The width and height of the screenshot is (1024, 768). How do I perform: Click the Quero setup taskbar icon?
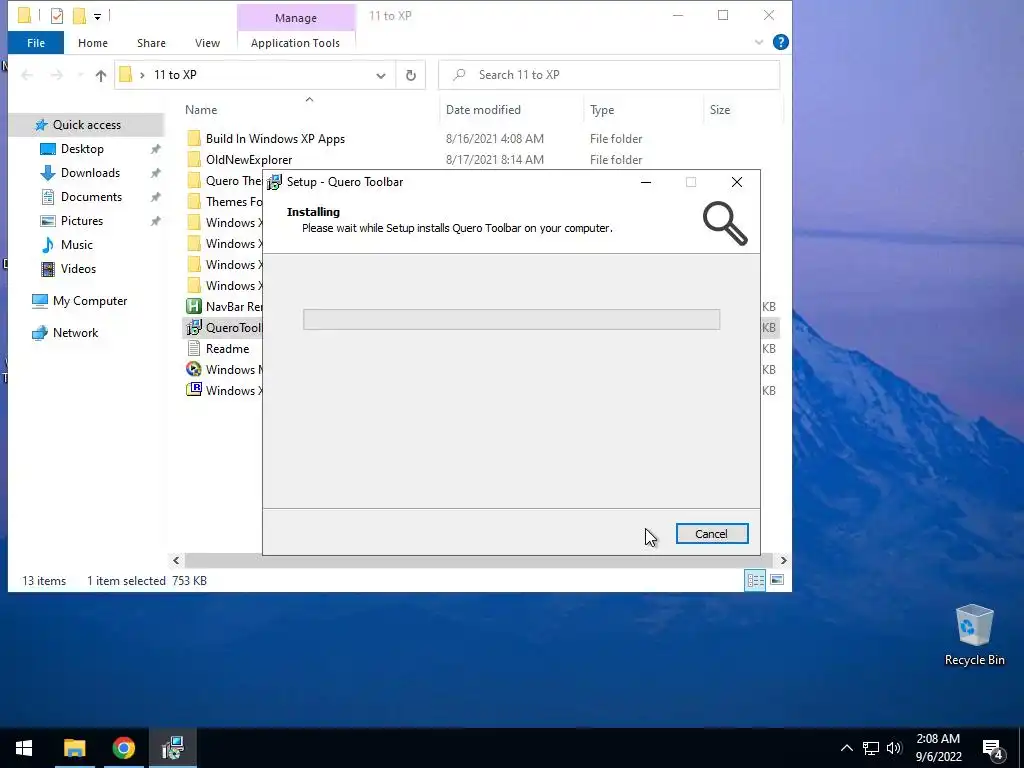pos(173,748)
